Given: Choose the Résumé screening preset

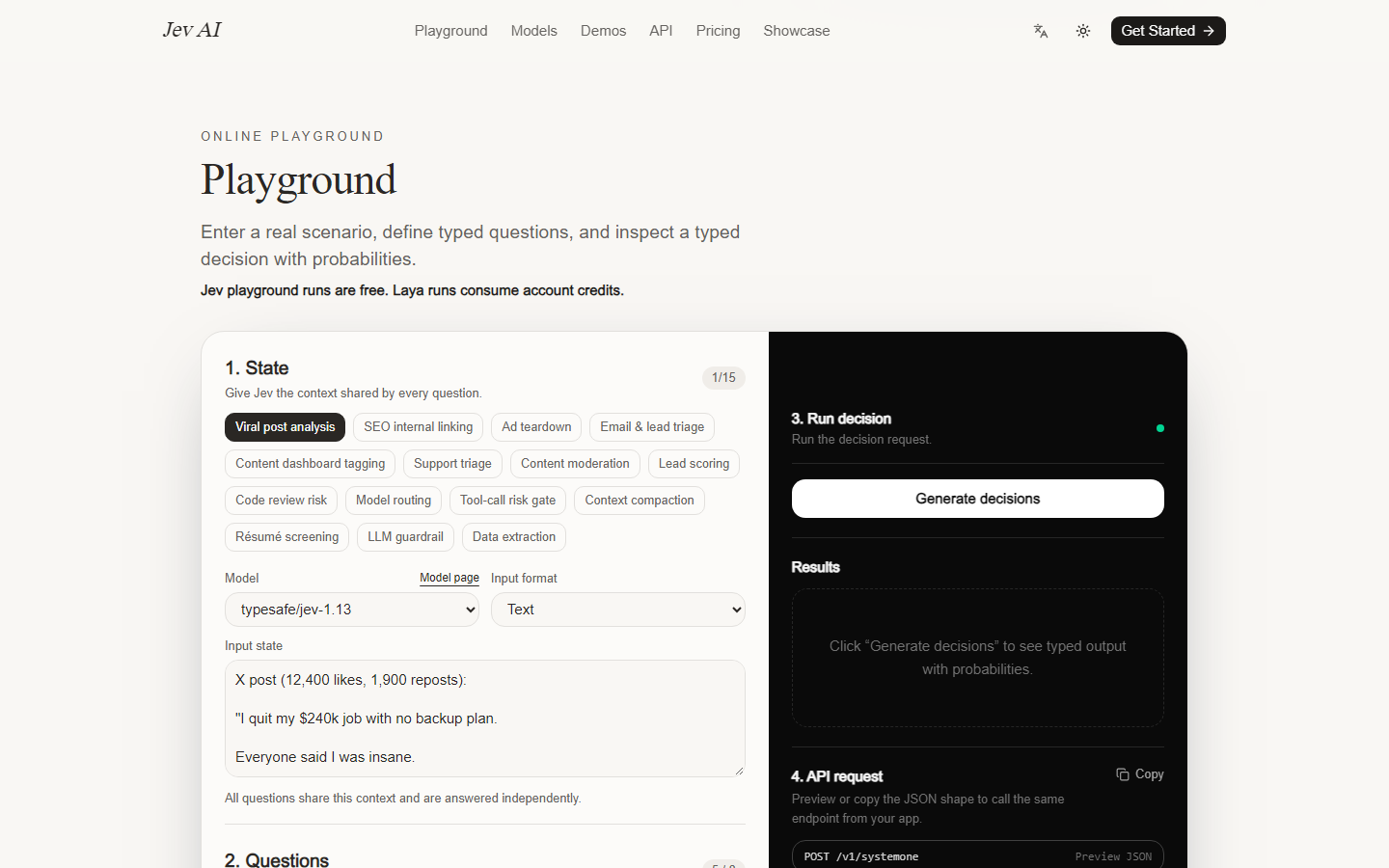Looking at the screenshot, I should tap(287, 537).
